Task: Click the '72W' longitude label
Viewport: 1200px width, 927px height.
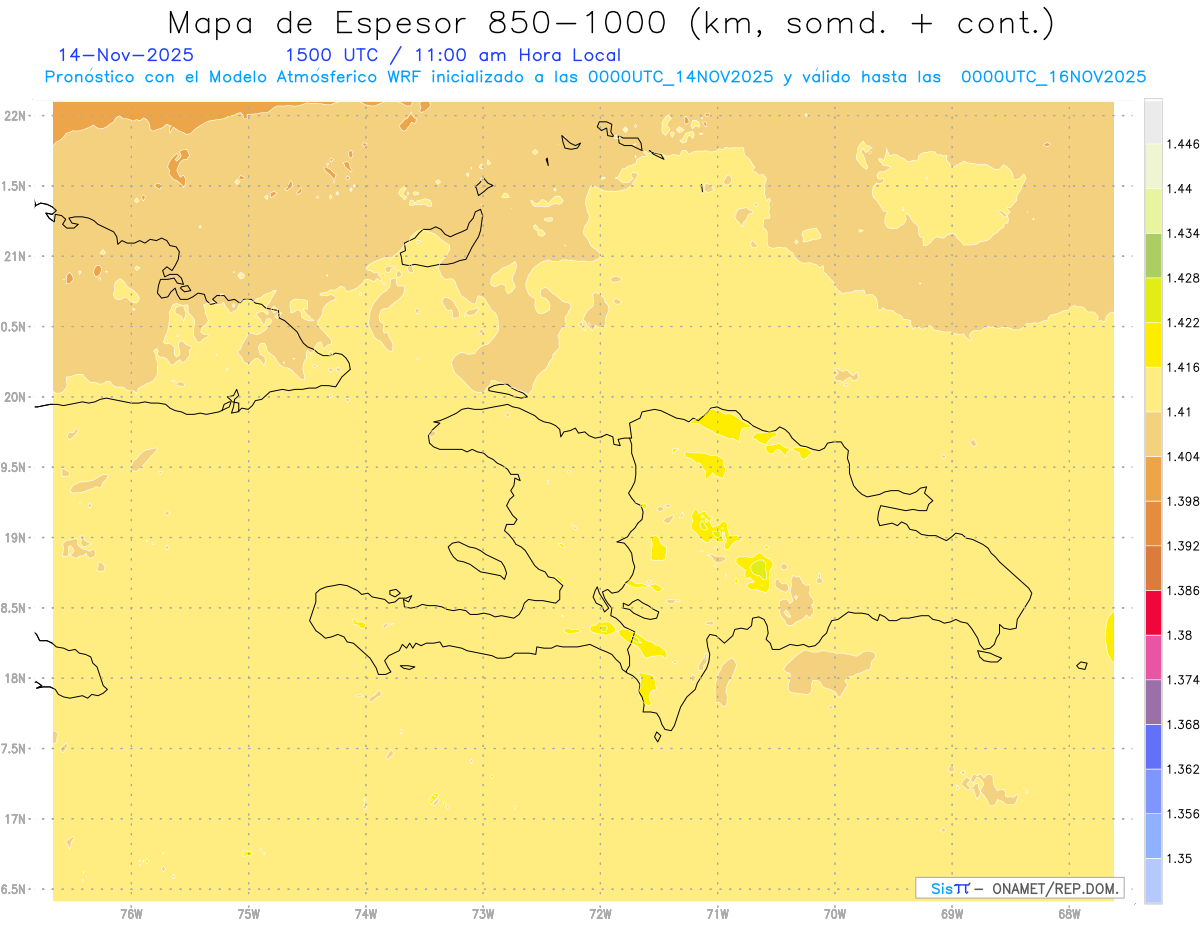Action: click(x=600, y=914)
